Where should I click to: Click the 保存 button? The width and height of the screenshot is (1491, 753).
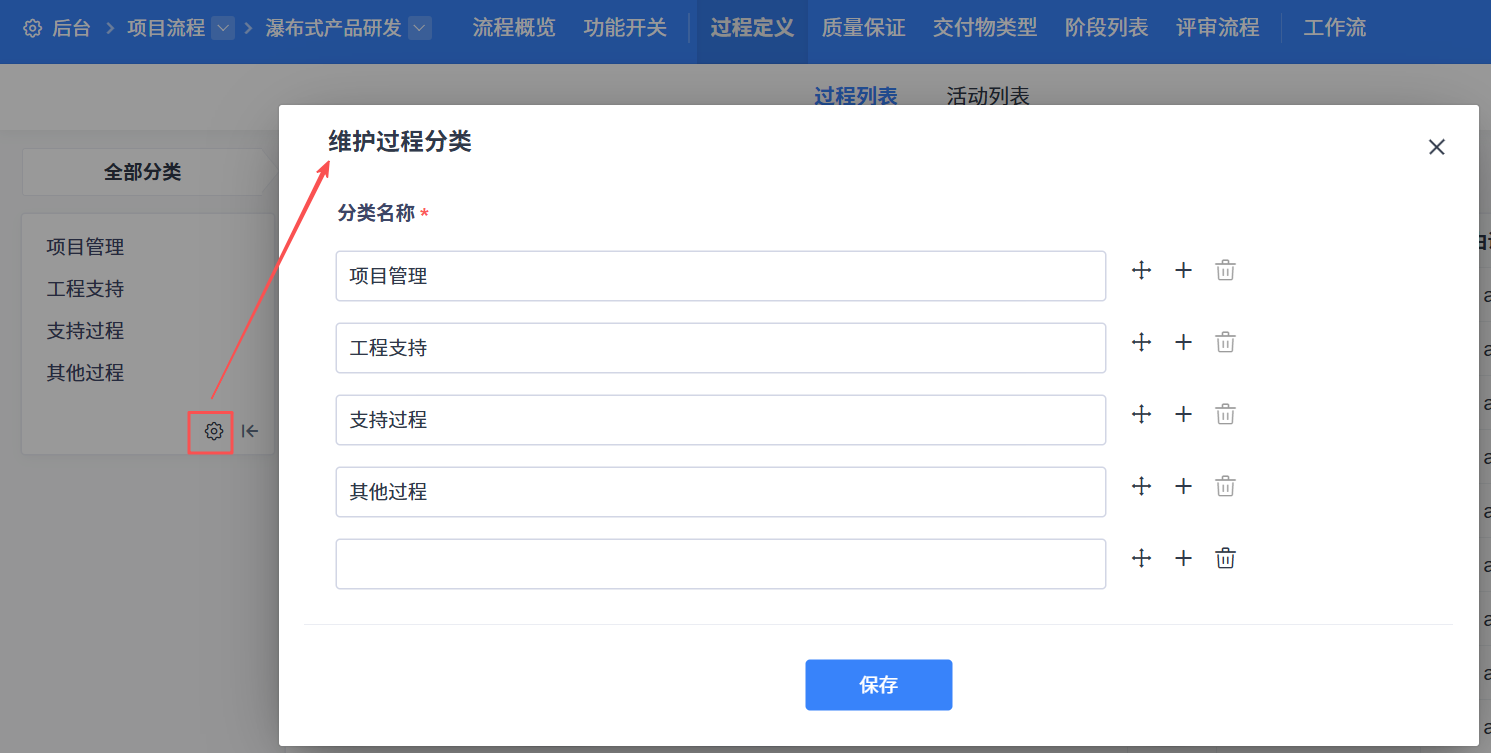(x=878, y=685)
